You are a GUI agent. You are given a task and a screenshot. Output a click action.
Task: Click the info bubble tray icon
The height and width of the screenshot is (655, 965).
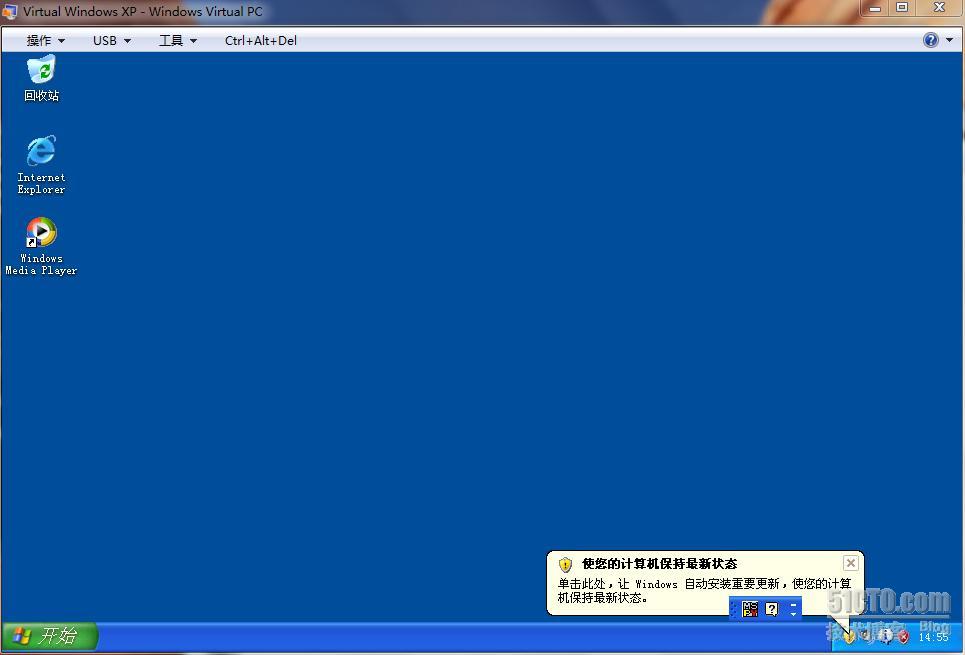coord(885,635)
